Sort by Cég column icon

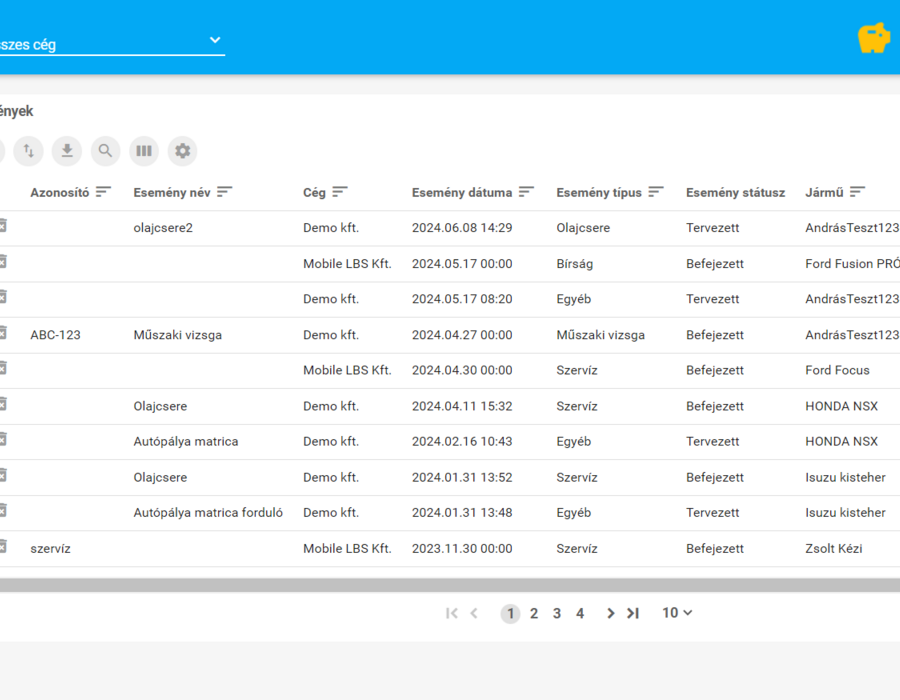point(340,192)
